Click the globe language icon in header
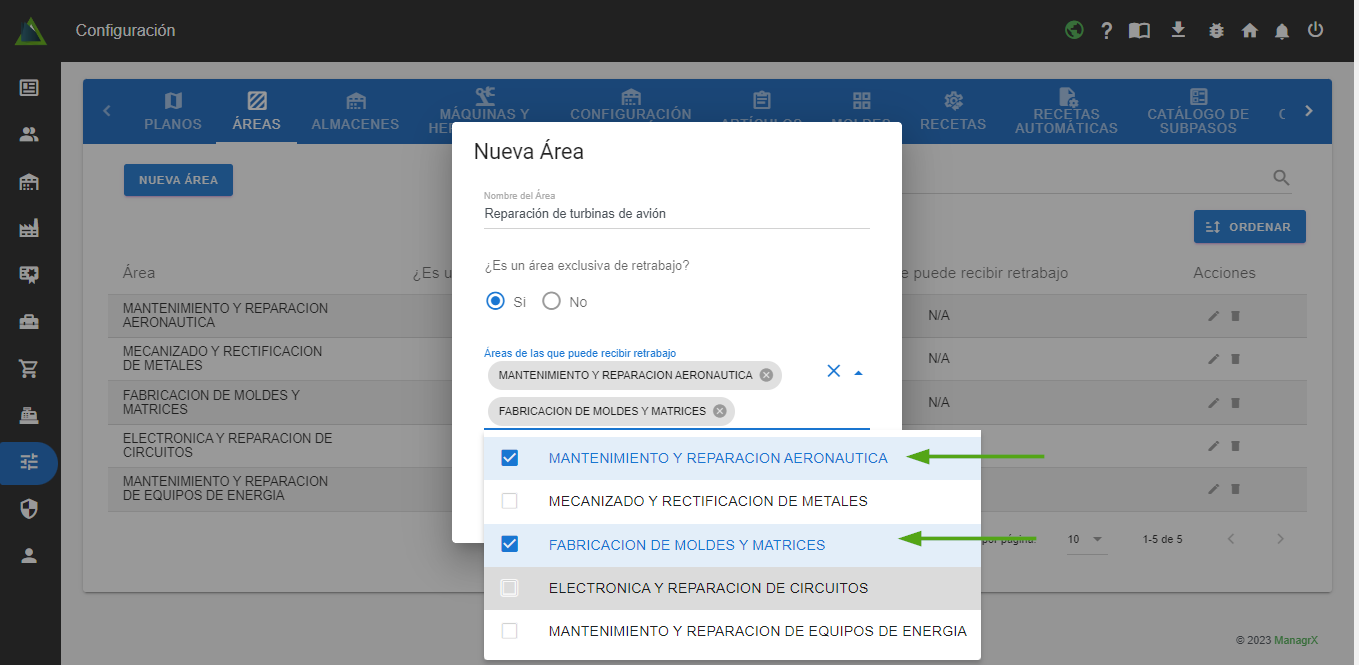 tap(1074, 30)
